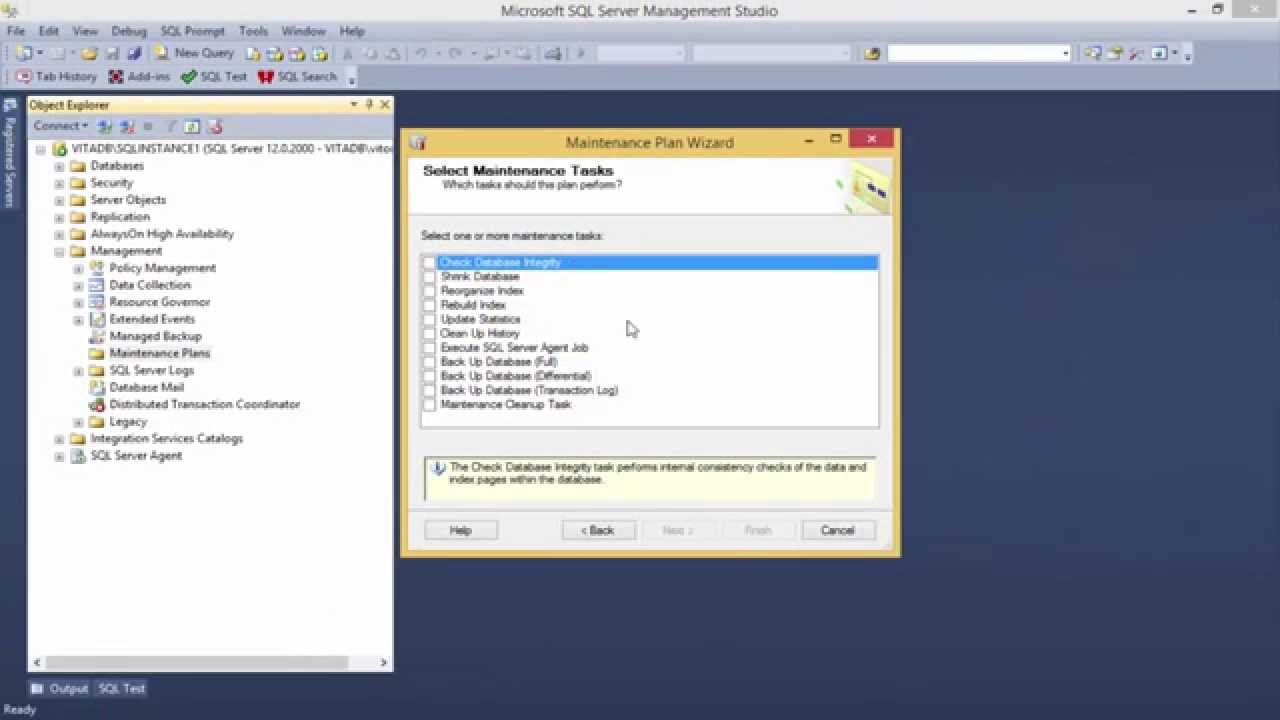Click the Object Explorer activity monitor icon
The width and height of the screenshot is (1280, 720).
click(214, 126)
